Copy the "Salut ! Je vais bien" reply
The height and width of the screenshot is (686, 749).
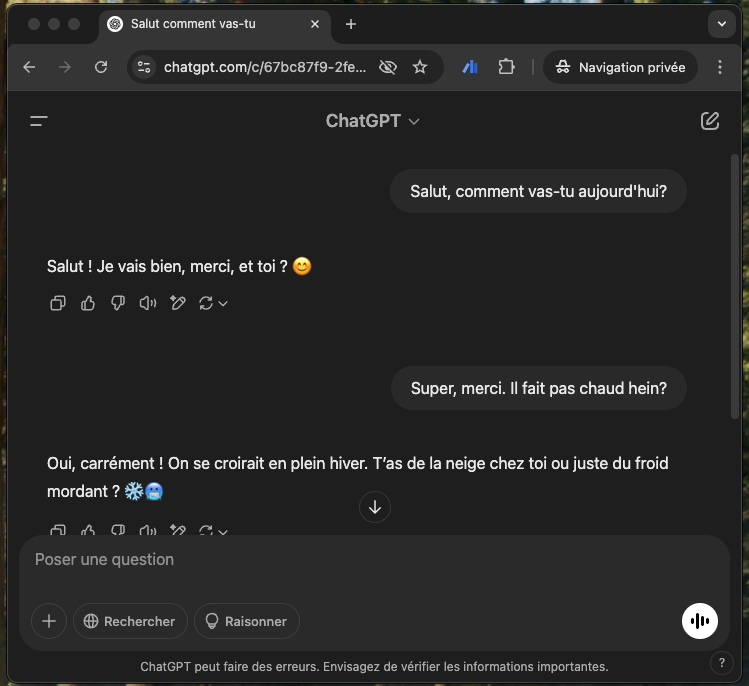click(58, 303)
